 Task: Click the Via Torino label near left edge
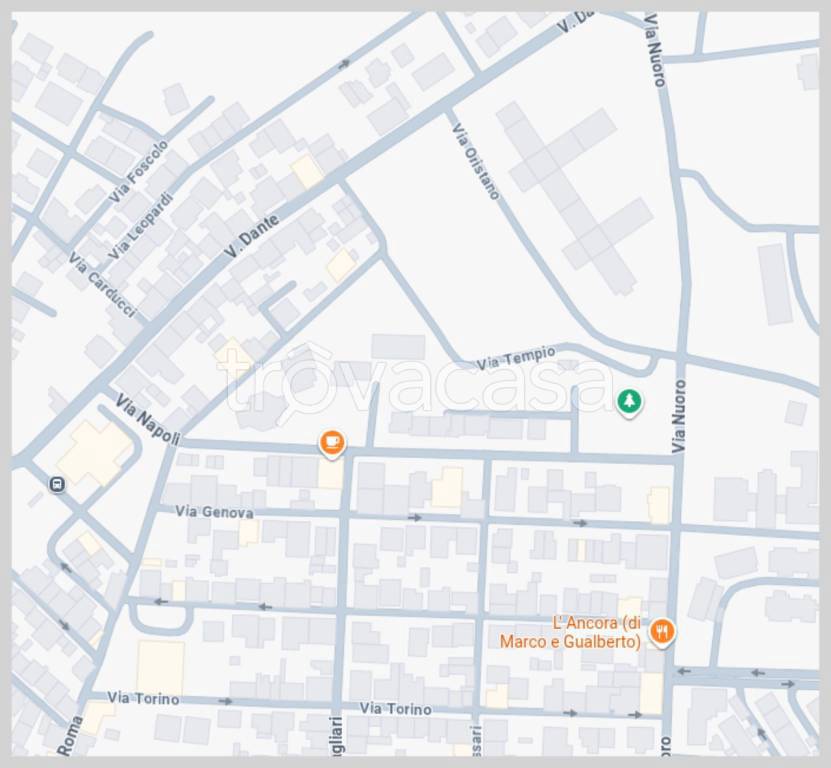coord(143,698)
